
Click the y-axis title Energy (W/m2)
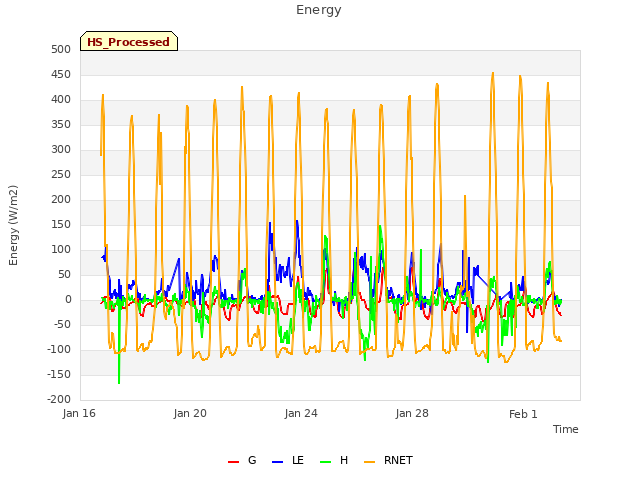(x=13, y=225)
